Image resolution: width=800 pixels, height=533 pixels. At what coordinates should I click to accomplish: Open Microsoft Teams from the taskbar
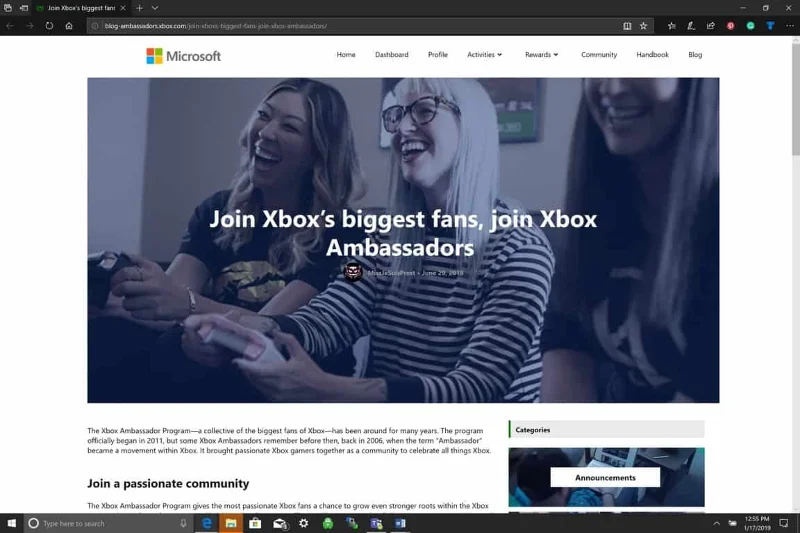(377, 523)
